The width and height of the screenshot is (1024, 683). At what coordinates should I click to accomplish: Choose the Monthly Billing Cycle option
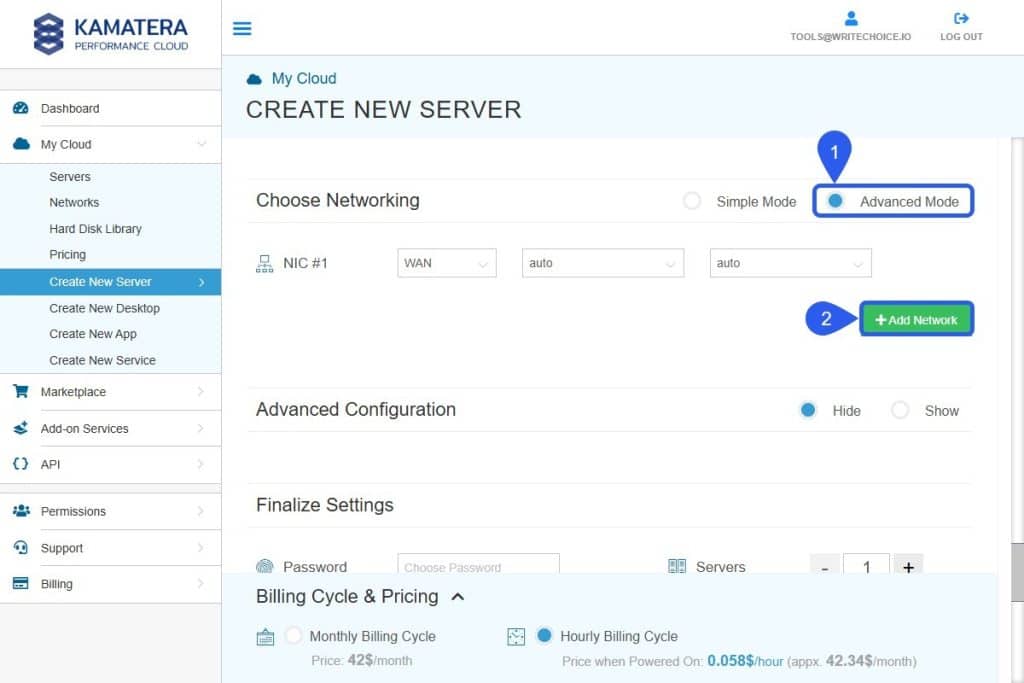pyautogui.click(x=294, y=636)
